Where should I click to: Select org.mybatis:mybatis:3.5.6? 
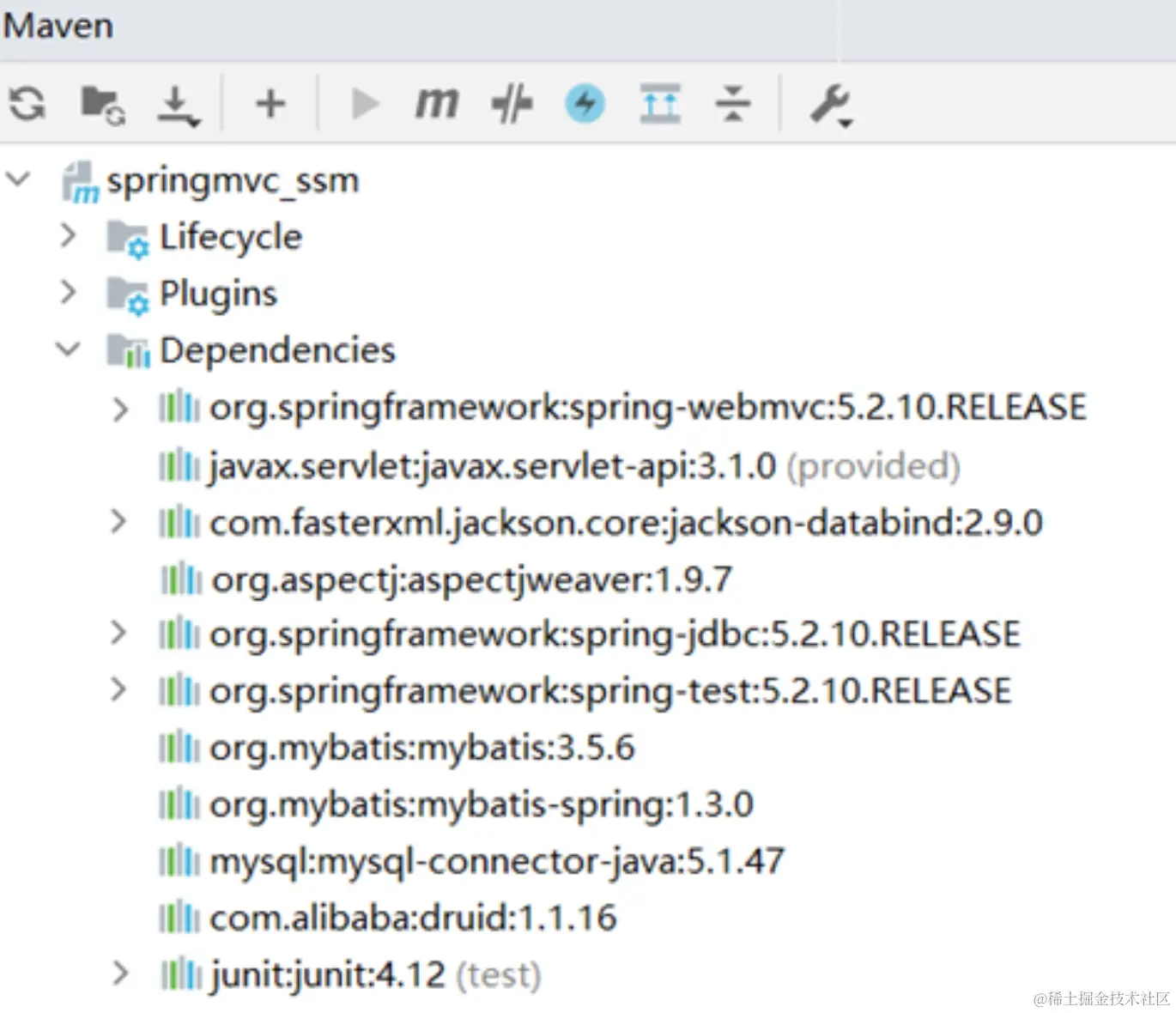click(x=422, y=748)
